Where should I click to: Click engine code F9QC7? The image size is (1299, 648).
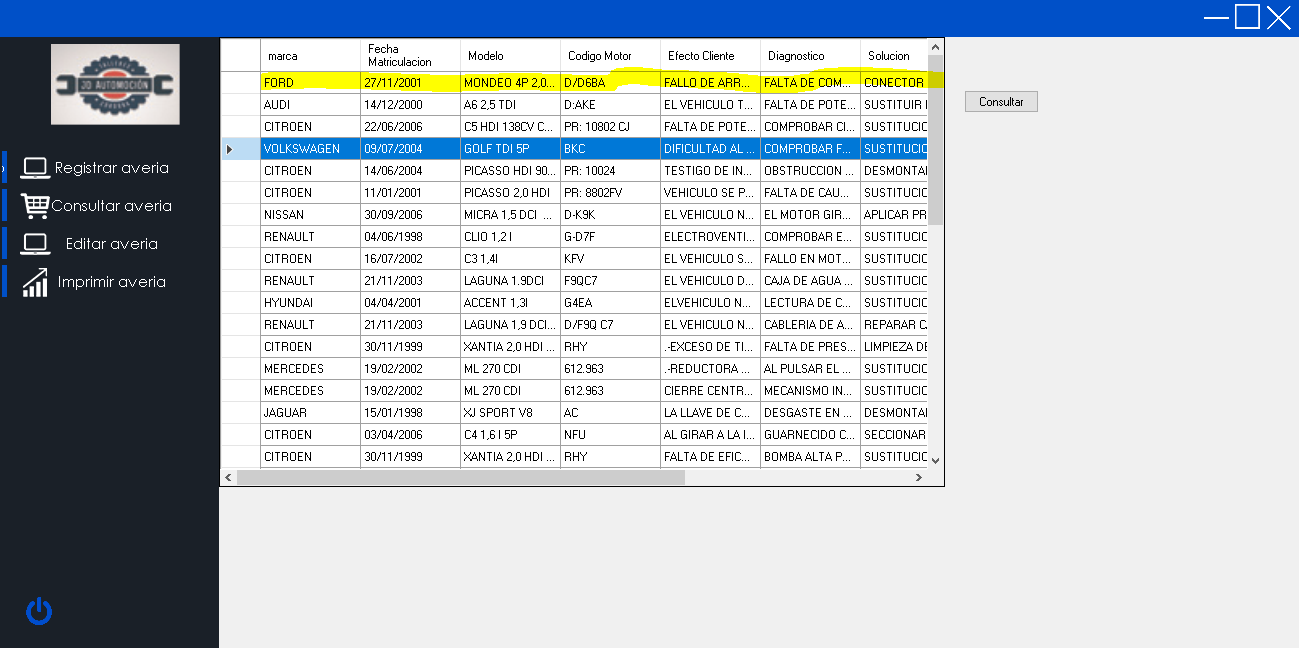(x=610, y=281)
